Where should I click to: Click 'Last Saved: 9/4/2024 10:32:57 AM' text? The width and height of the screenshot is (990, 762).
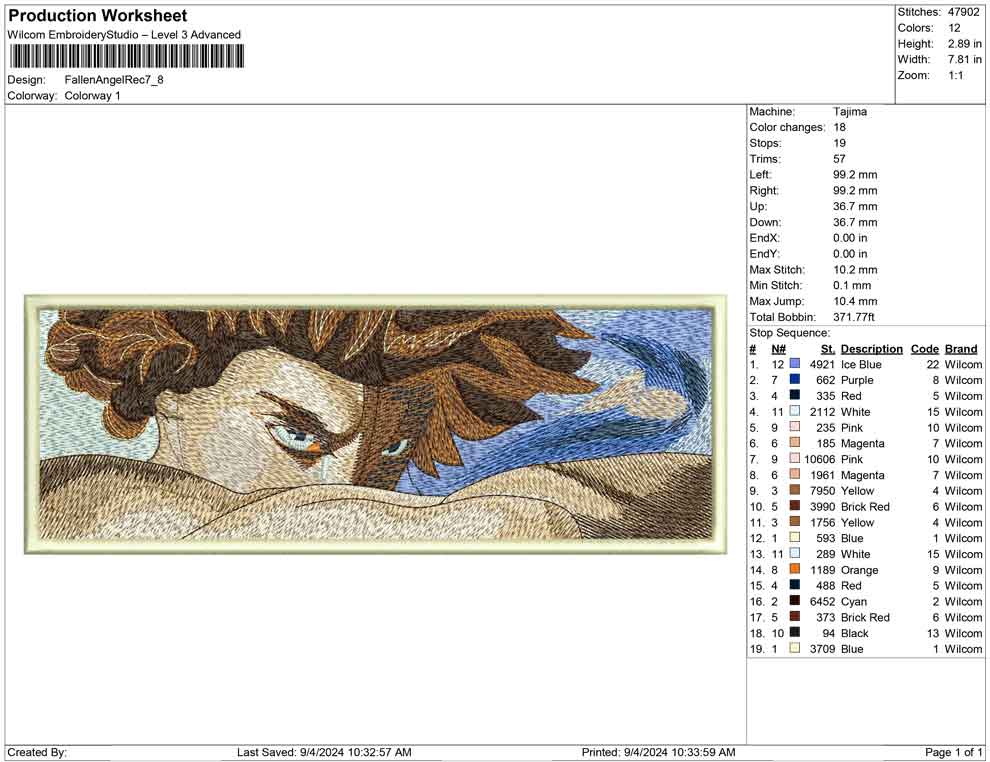(x=324, y=752)
